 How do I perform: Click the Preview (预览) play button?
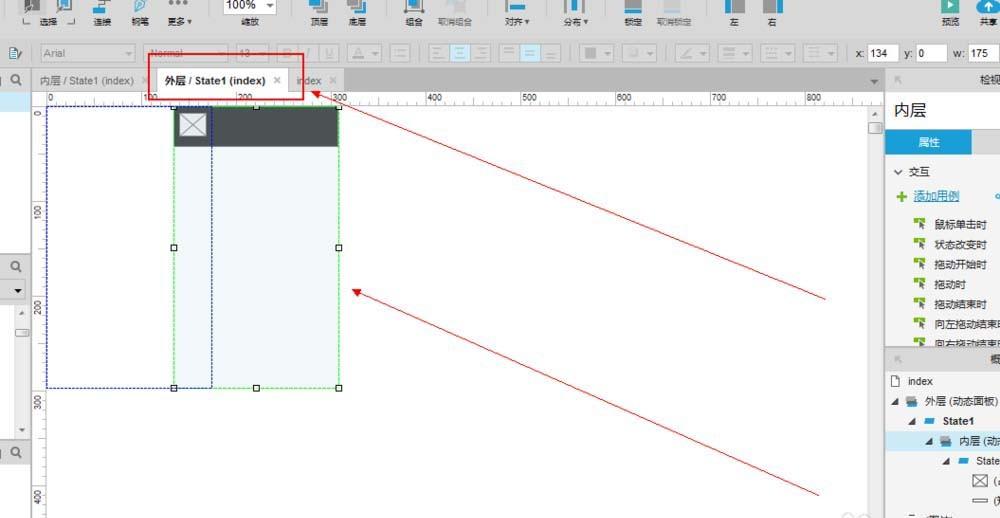pyautogui.click(x=949, y=8)
